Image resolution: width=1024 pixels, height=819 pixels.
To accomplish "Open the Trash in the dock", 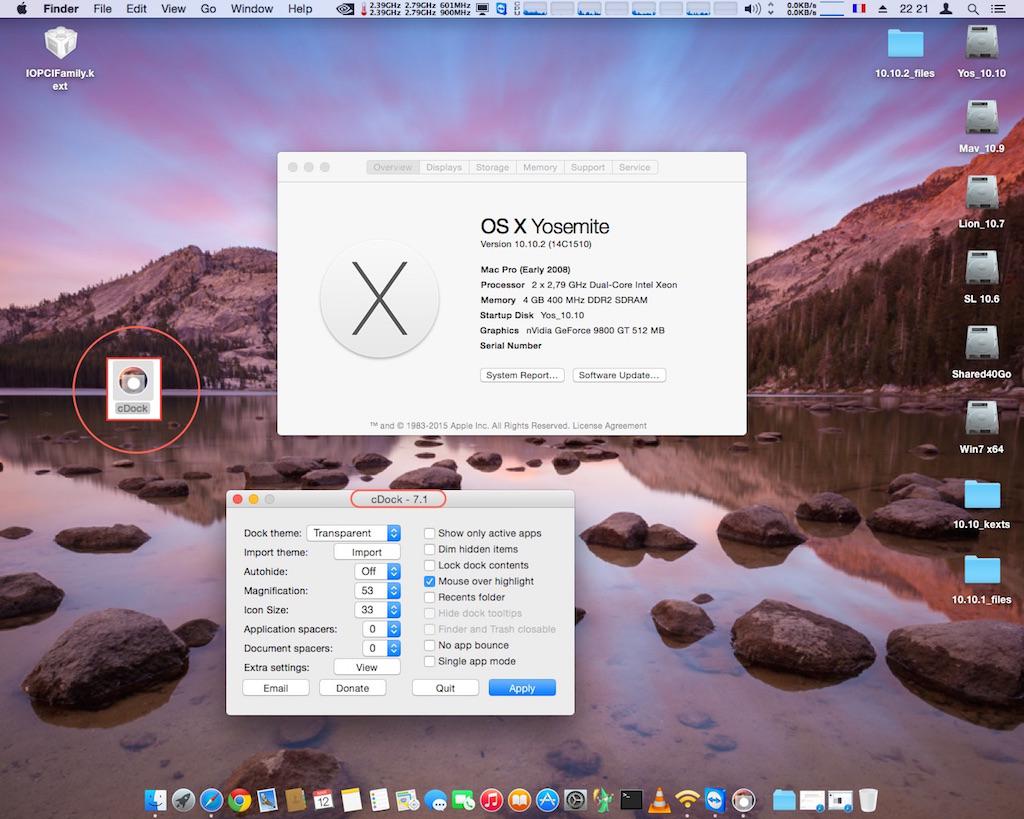I will click(x=868, y=800).
